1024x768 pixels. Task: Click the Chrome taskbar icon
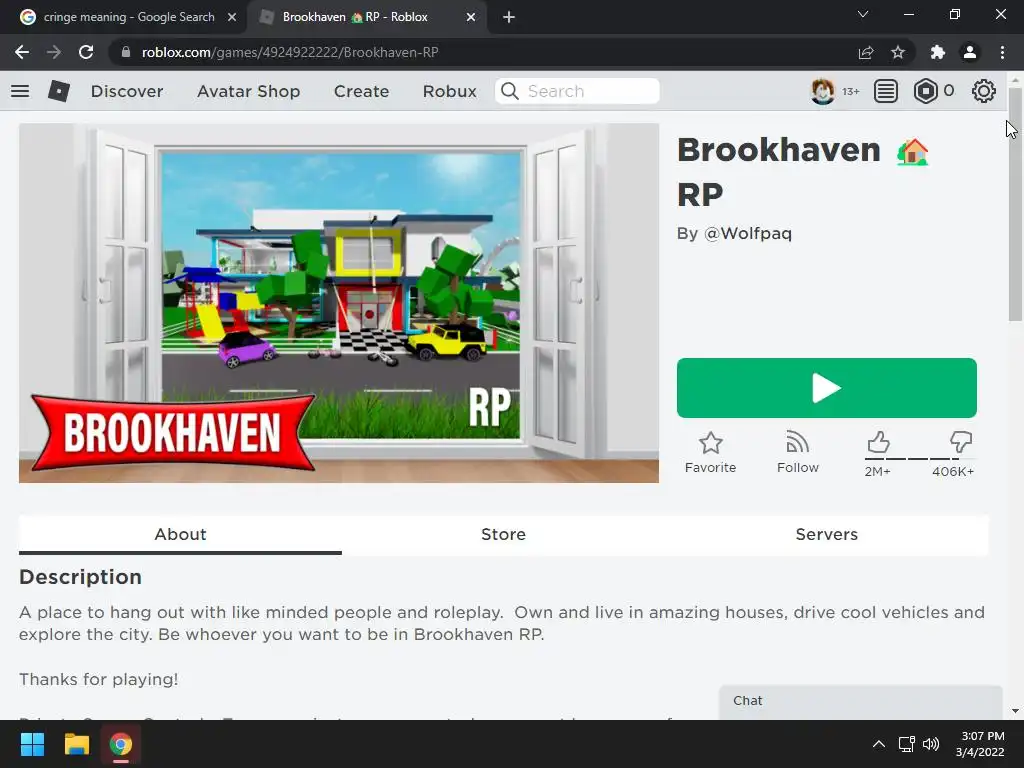point(121,744)
